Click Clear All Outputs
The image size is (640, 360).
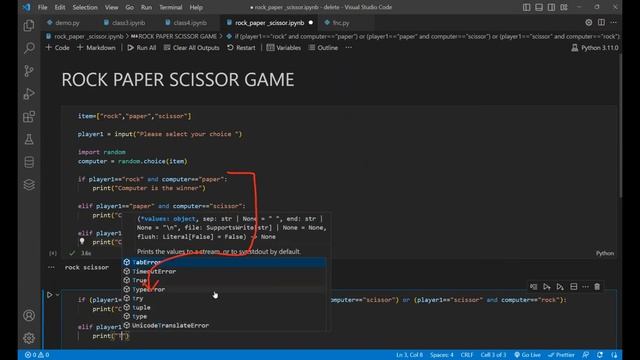191,48
